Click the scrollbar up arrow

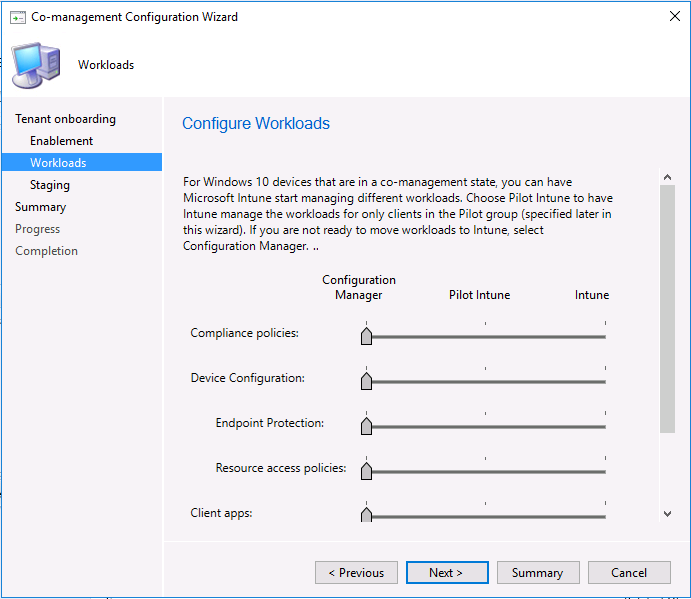point(667,177)
